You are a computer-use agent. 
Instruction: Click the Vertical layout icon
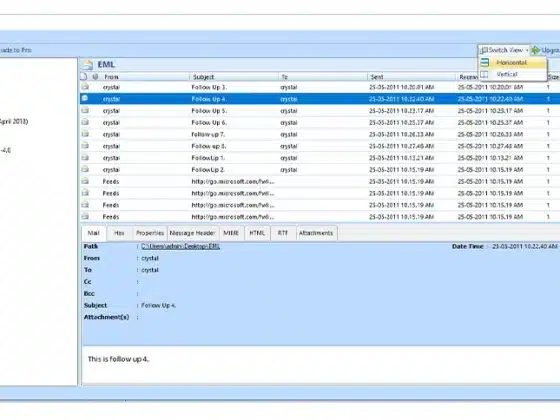tap(484, 74)
